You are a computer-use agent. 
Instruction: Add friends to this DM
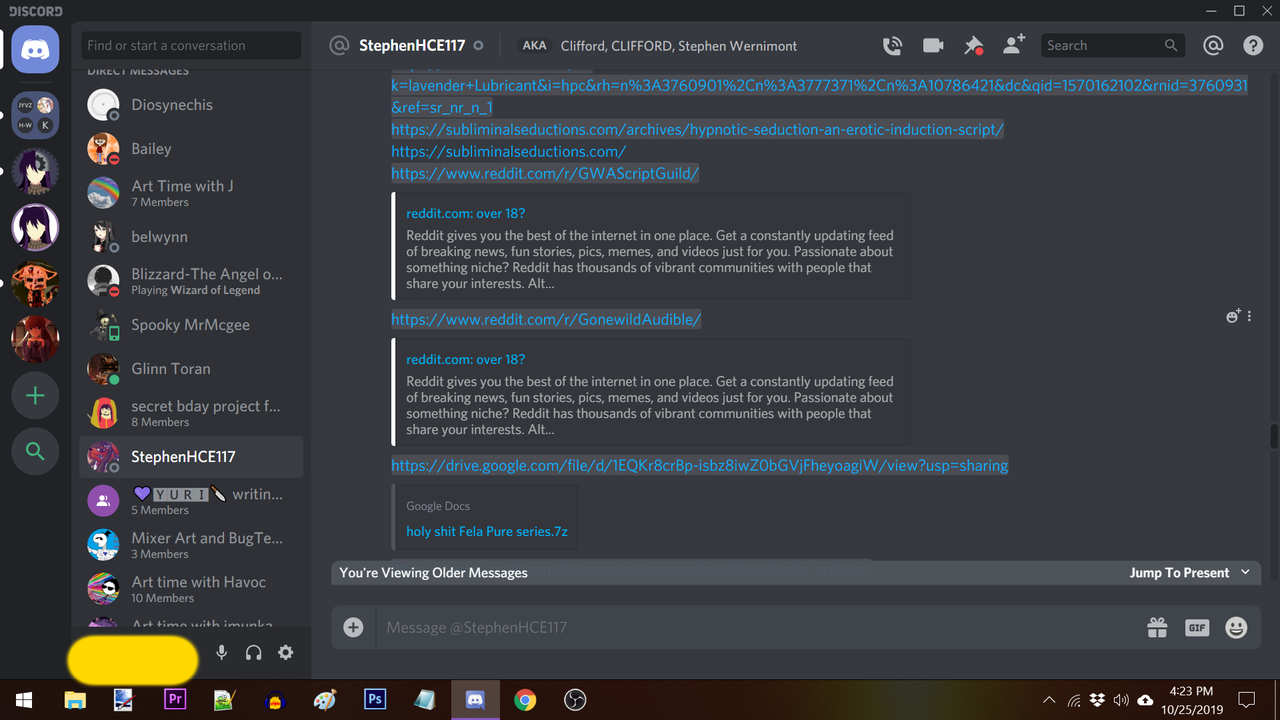(1014, 45)
